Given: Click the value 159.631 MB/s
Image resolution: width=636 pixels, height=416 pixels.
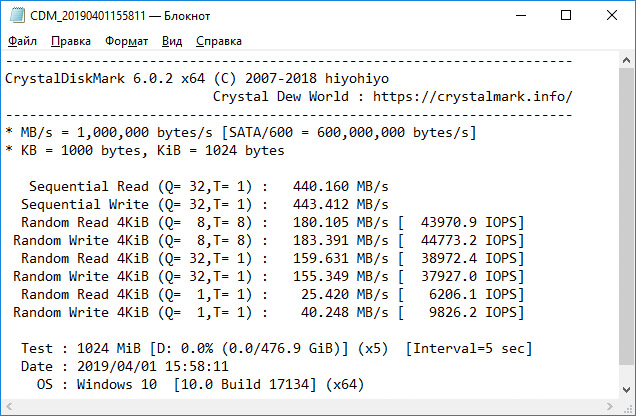Looking at the screenshot, I should (341, 258).
